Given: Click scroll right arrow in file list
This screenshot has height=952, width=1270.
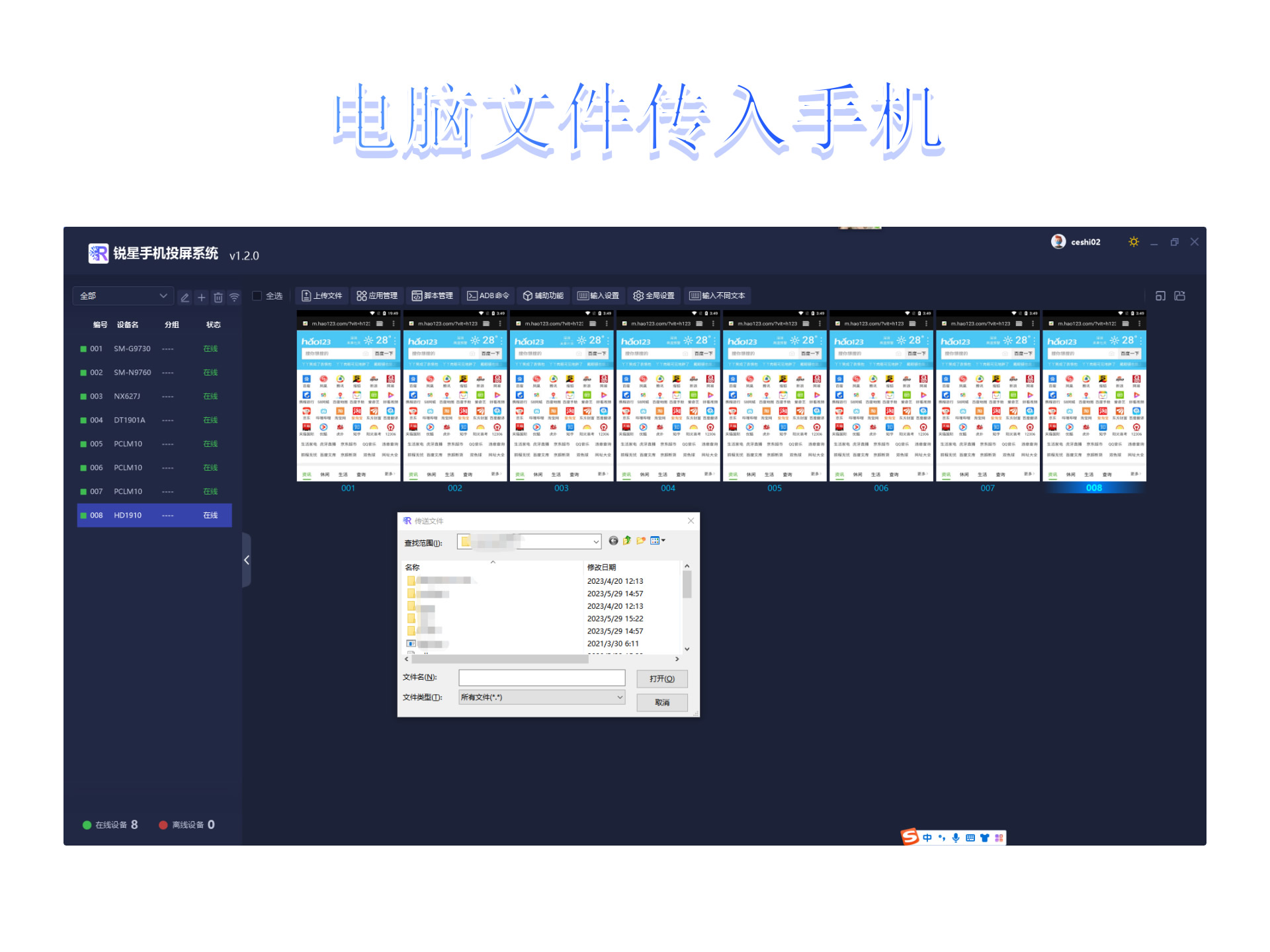Looking at the screenshot, I should (677, 659).
